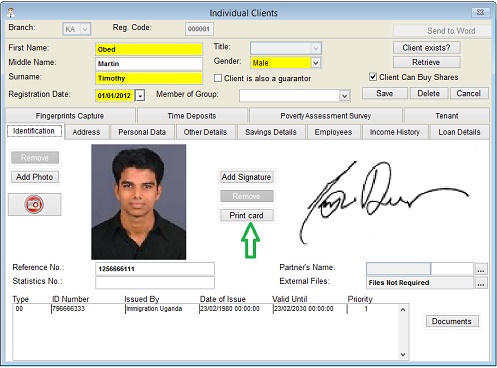Open the Member of Group dropdown
This screenshot has width=497, height=368.
coord(345,96)
